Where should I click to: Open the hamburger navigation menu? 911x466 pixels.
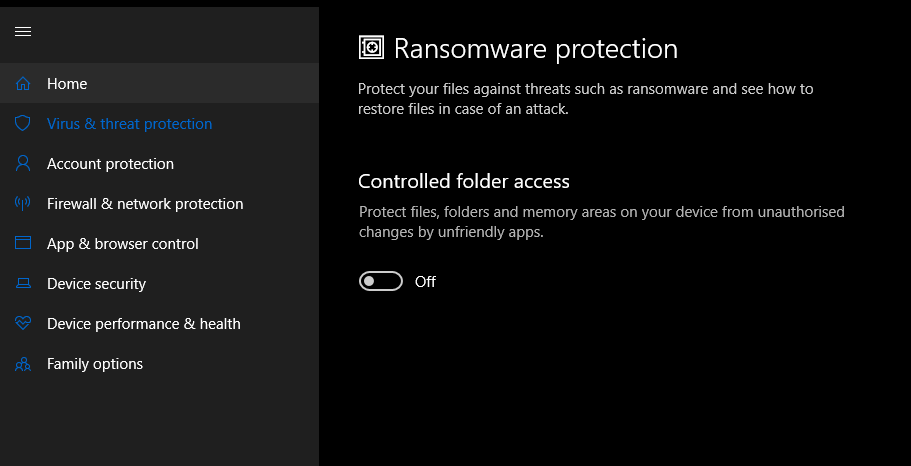[x=23, y=31]
